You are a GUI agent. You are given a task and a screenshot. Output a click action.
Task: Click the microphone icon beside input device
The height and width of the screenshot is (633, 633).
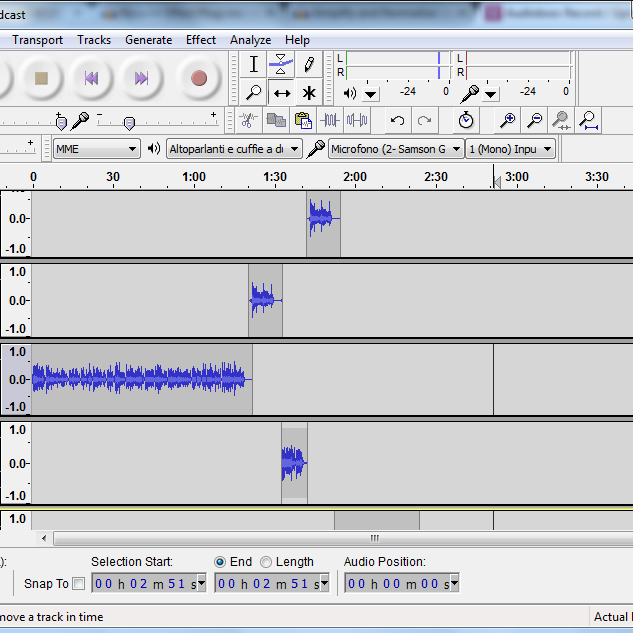[316, 149]
